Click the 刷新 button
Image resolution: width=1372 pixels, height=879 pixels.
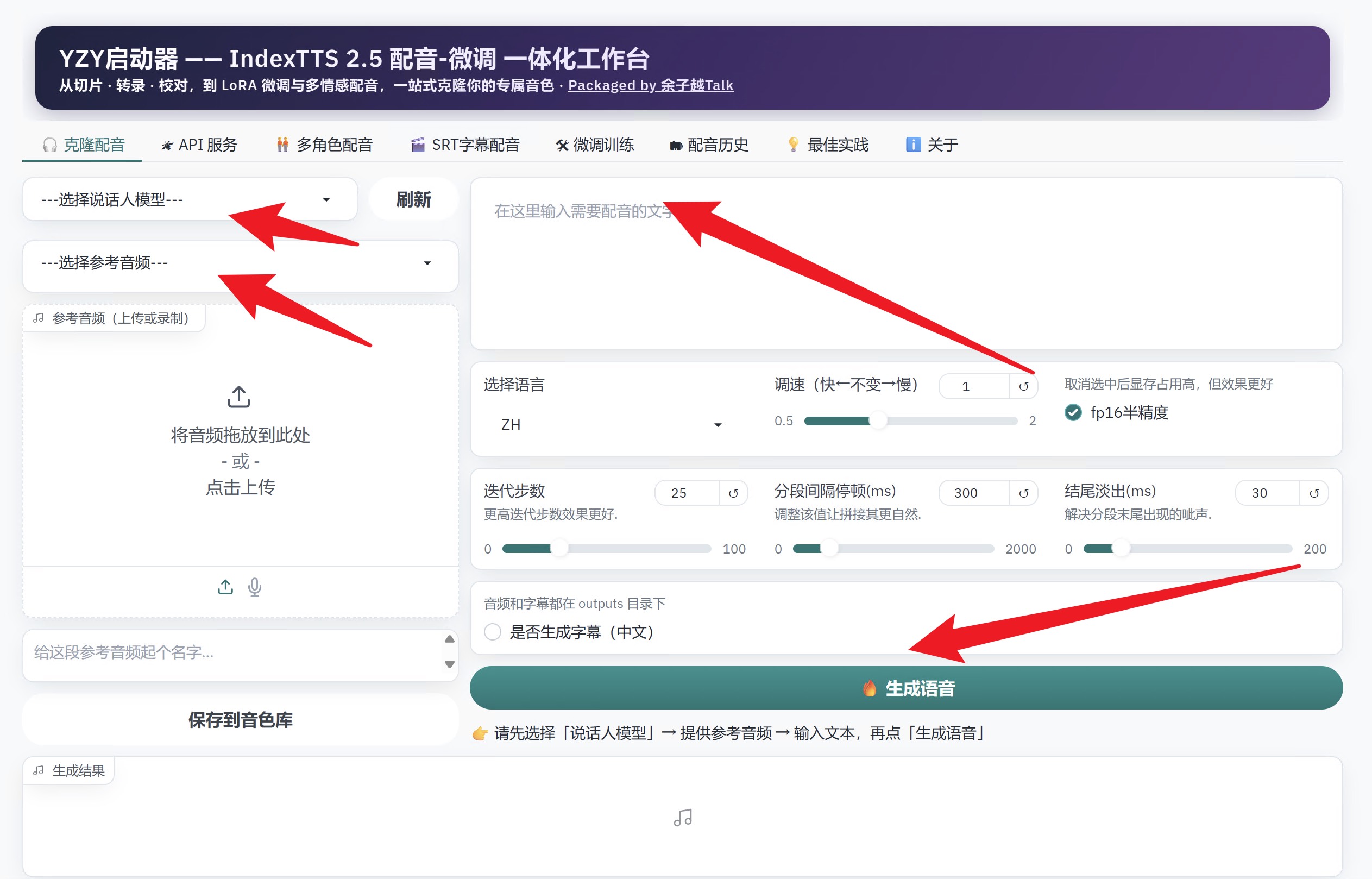[413, 199]
